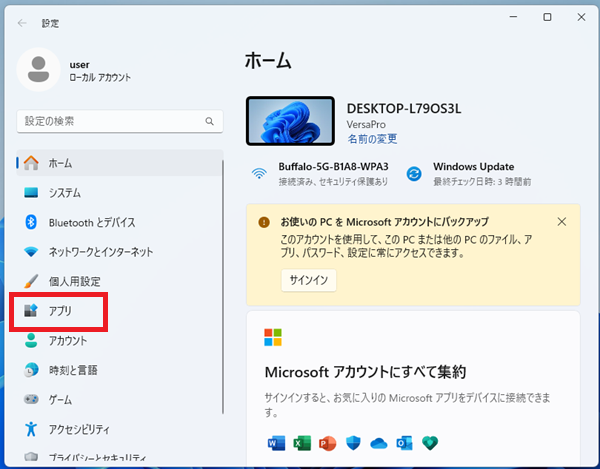Click the accessibility figure icon
Viewport: 600px width, 469px height.
point(31,429)
